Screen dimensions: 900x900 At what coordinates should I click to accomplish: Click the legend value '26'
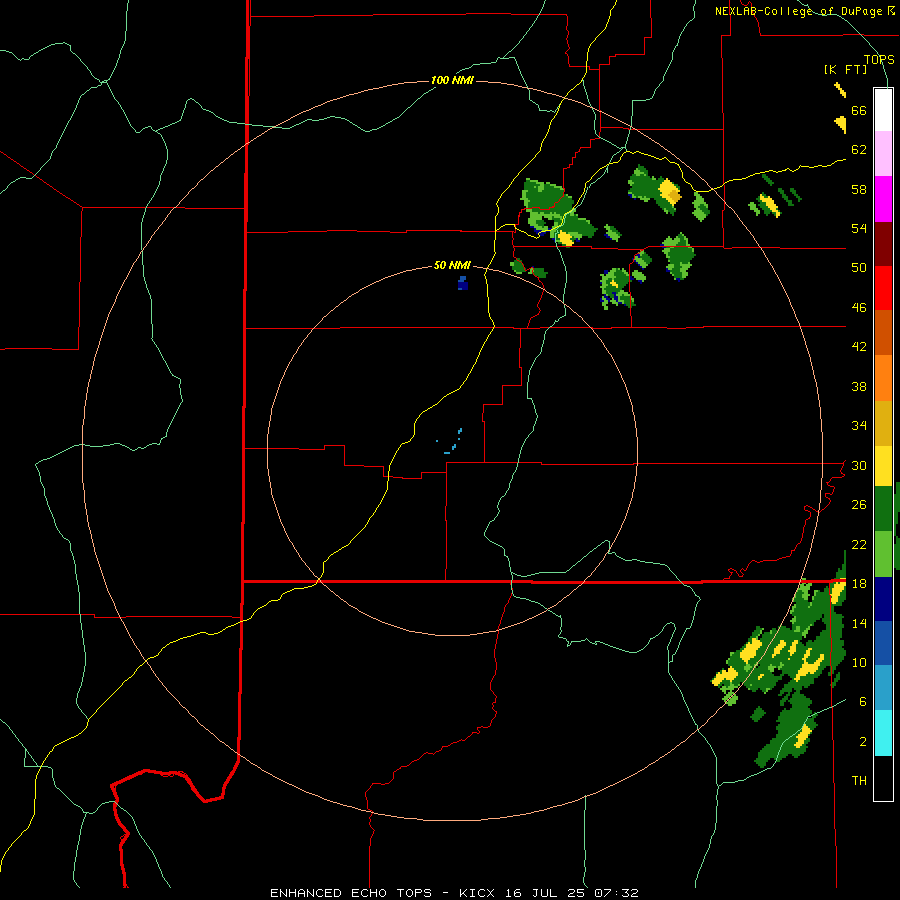tap(859, 505)
